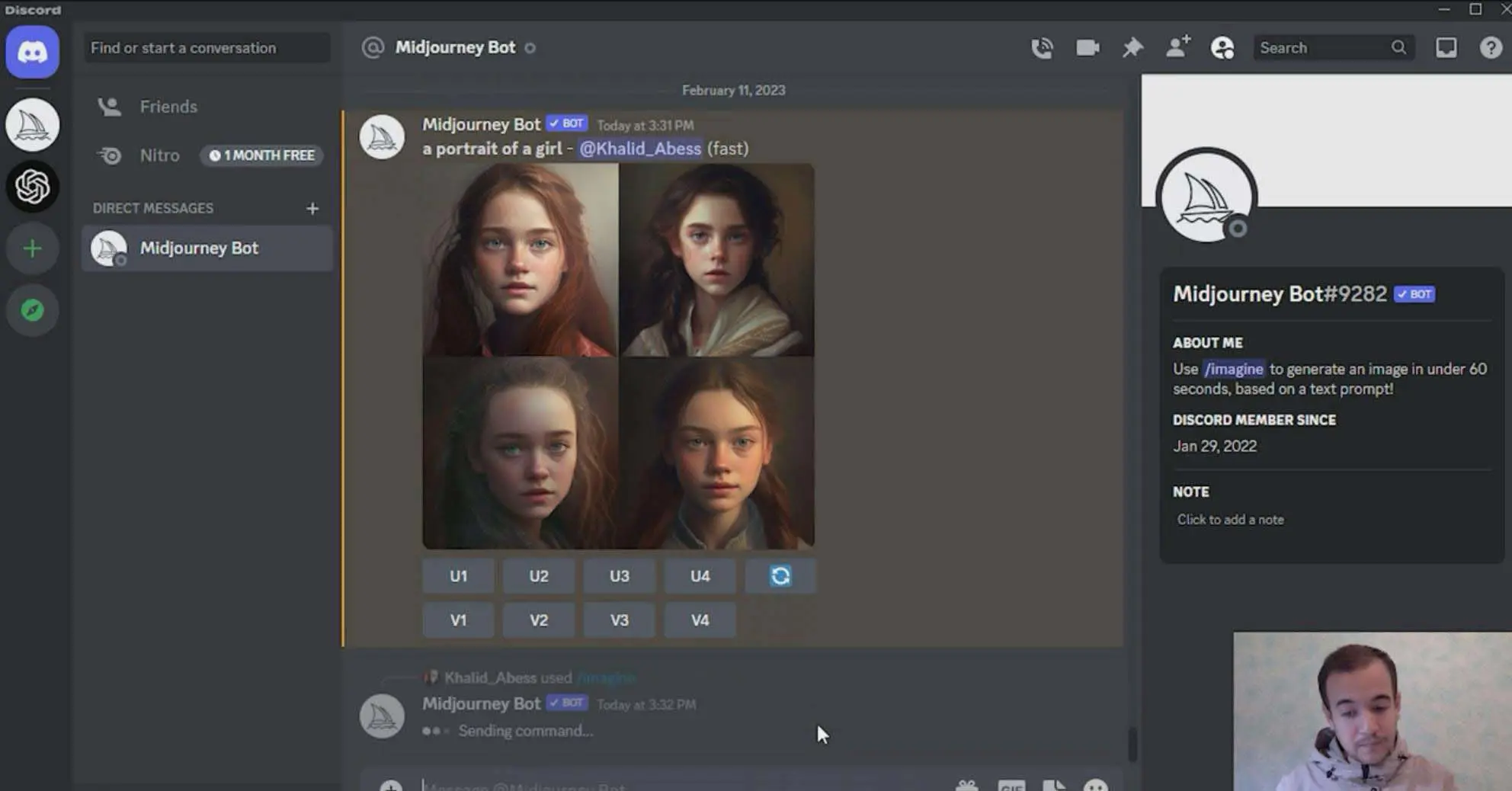Open pinned messages with the pin icon
The height and width of the screenshot is (791, 1512).
tap(1132, 48)
